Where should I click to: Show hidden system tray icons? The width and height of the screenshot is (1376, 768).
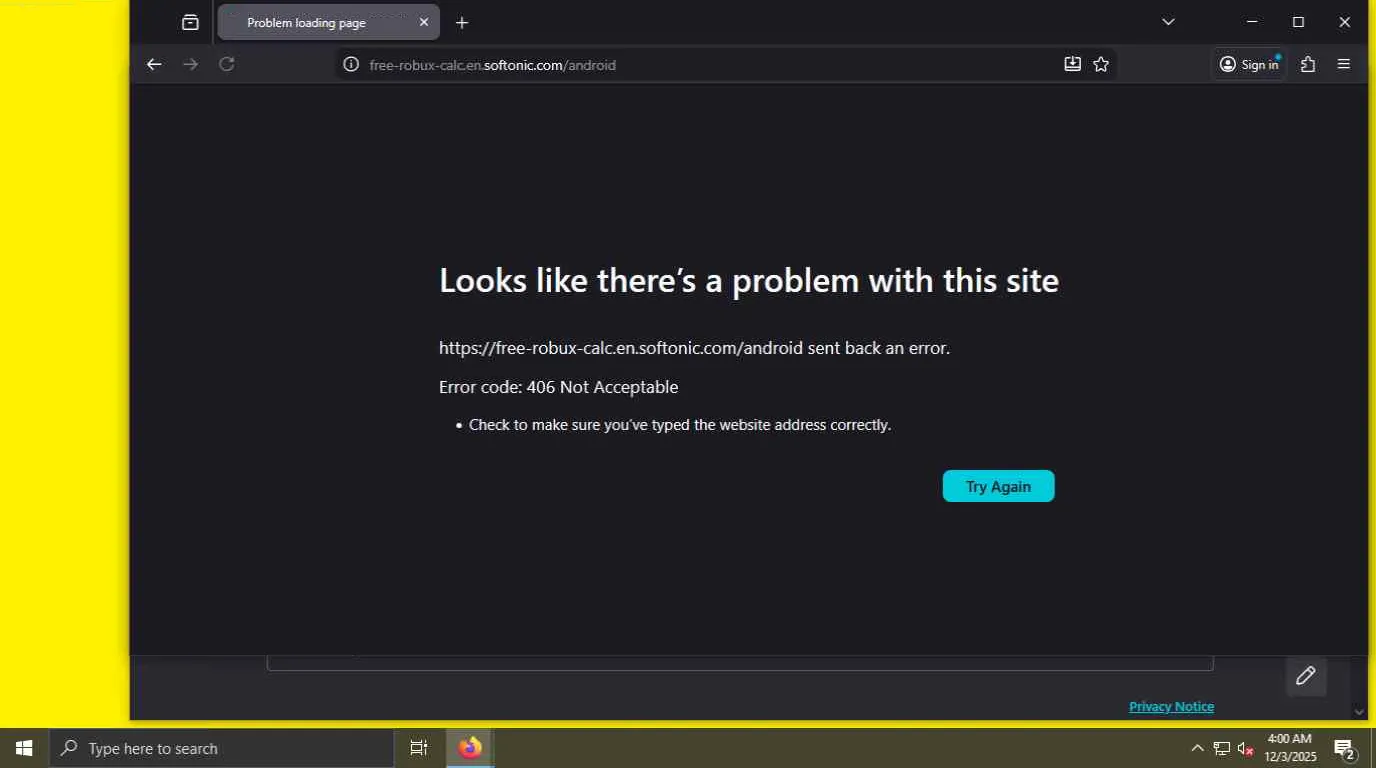point(1197,748)
